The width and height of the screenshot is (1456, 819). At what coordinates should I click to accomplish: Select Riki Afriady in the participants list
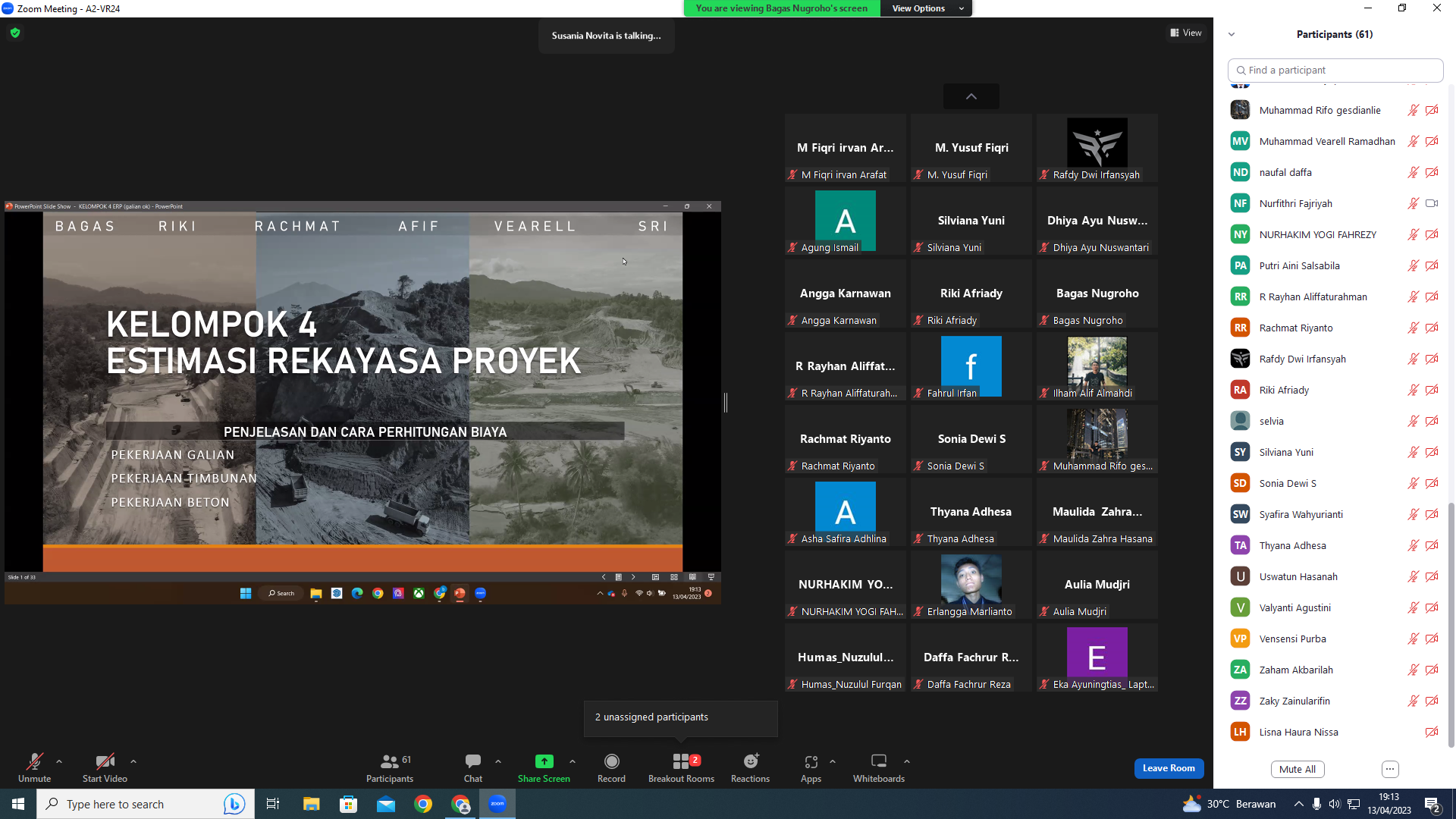(1335, 390)
